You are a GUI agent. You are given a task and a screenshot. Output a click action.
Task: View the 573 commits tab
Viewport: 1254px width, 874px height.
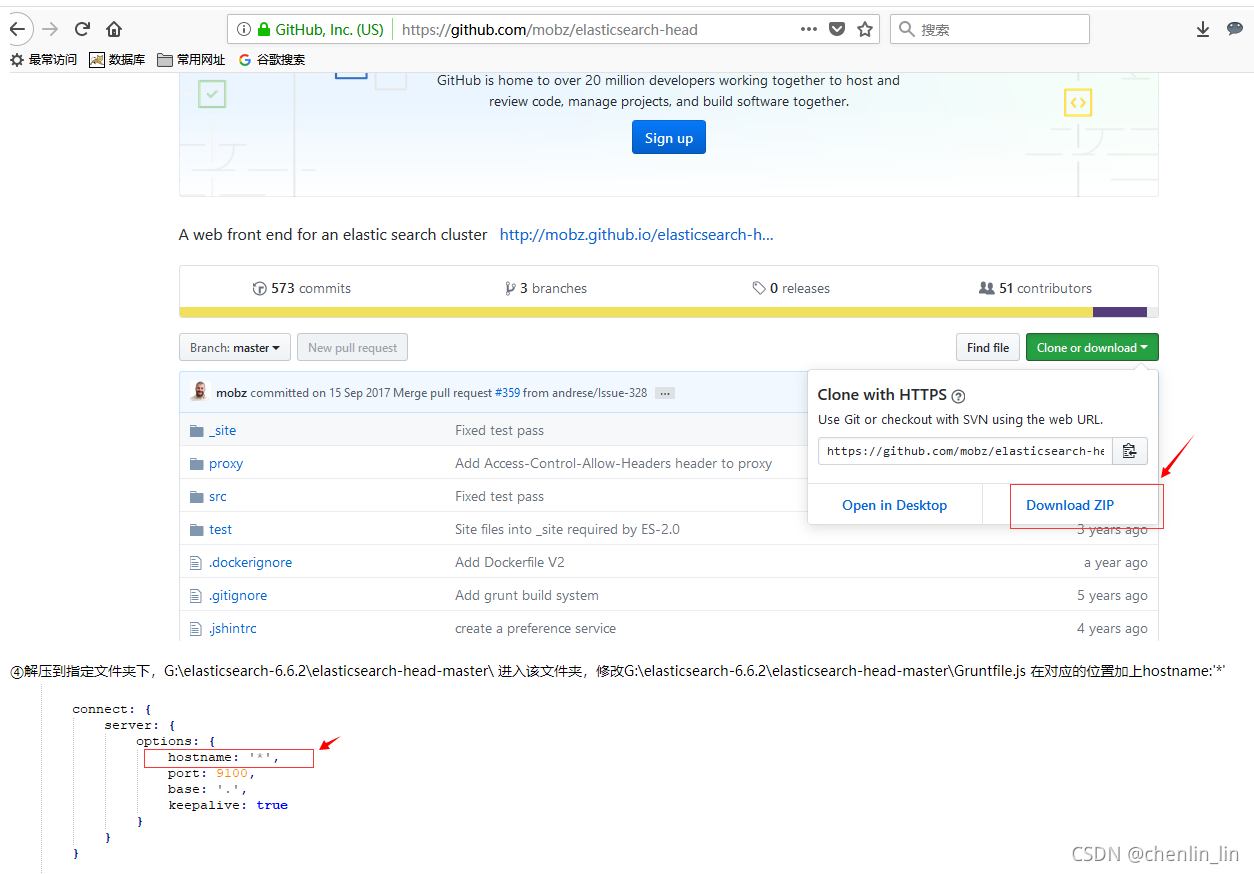302,288
